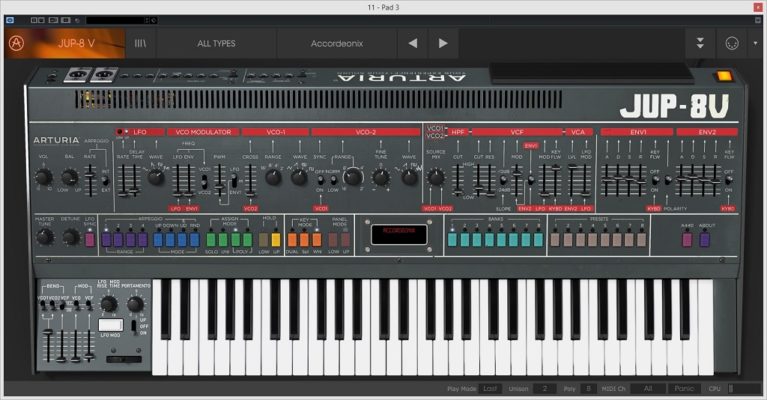The height and width of the screenshot is (400, 767).
Task: Select bank 1 teal button
Action: click(452, 240)
